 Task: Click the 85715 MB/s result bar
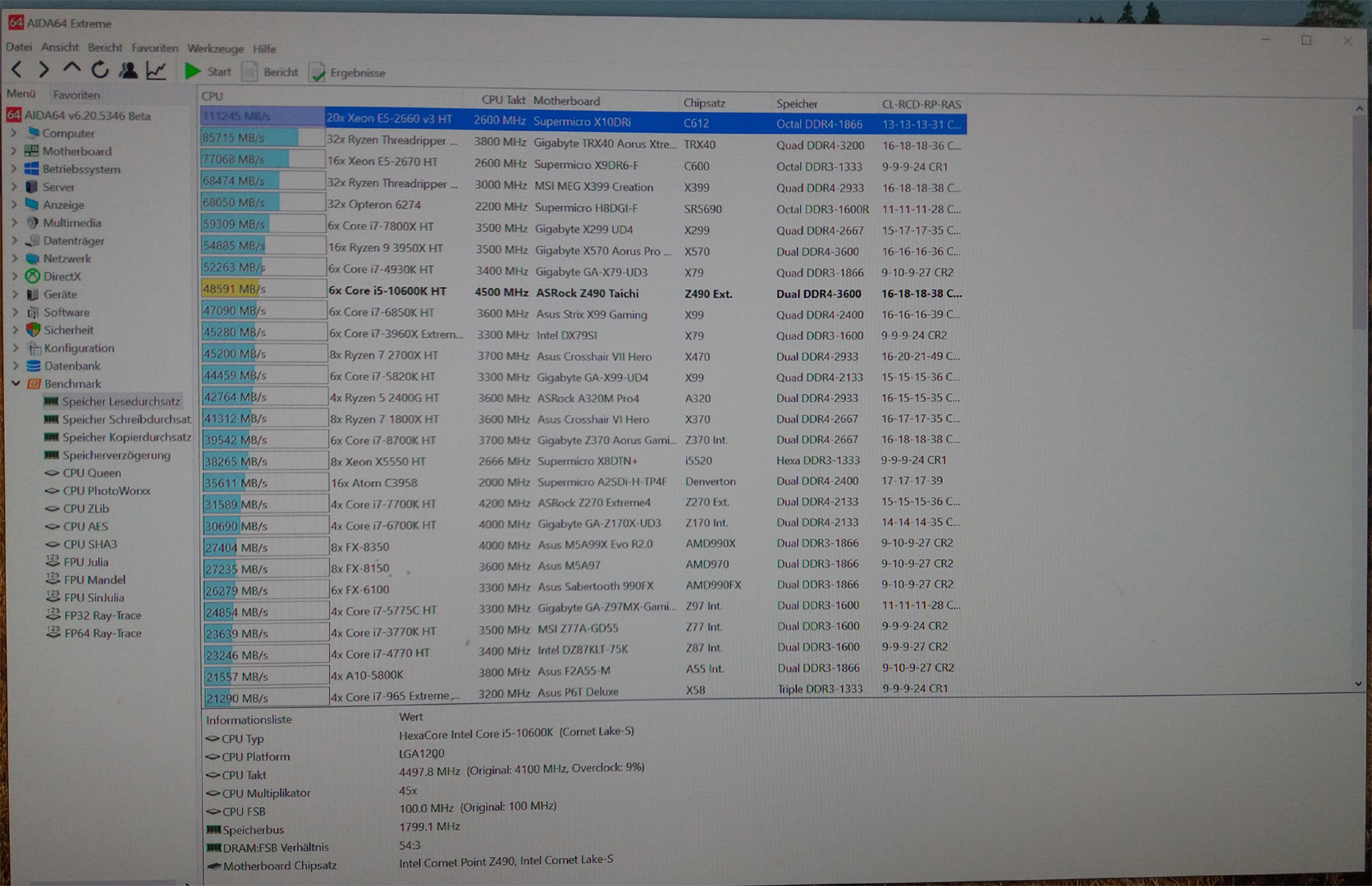[x=263, y=138]
